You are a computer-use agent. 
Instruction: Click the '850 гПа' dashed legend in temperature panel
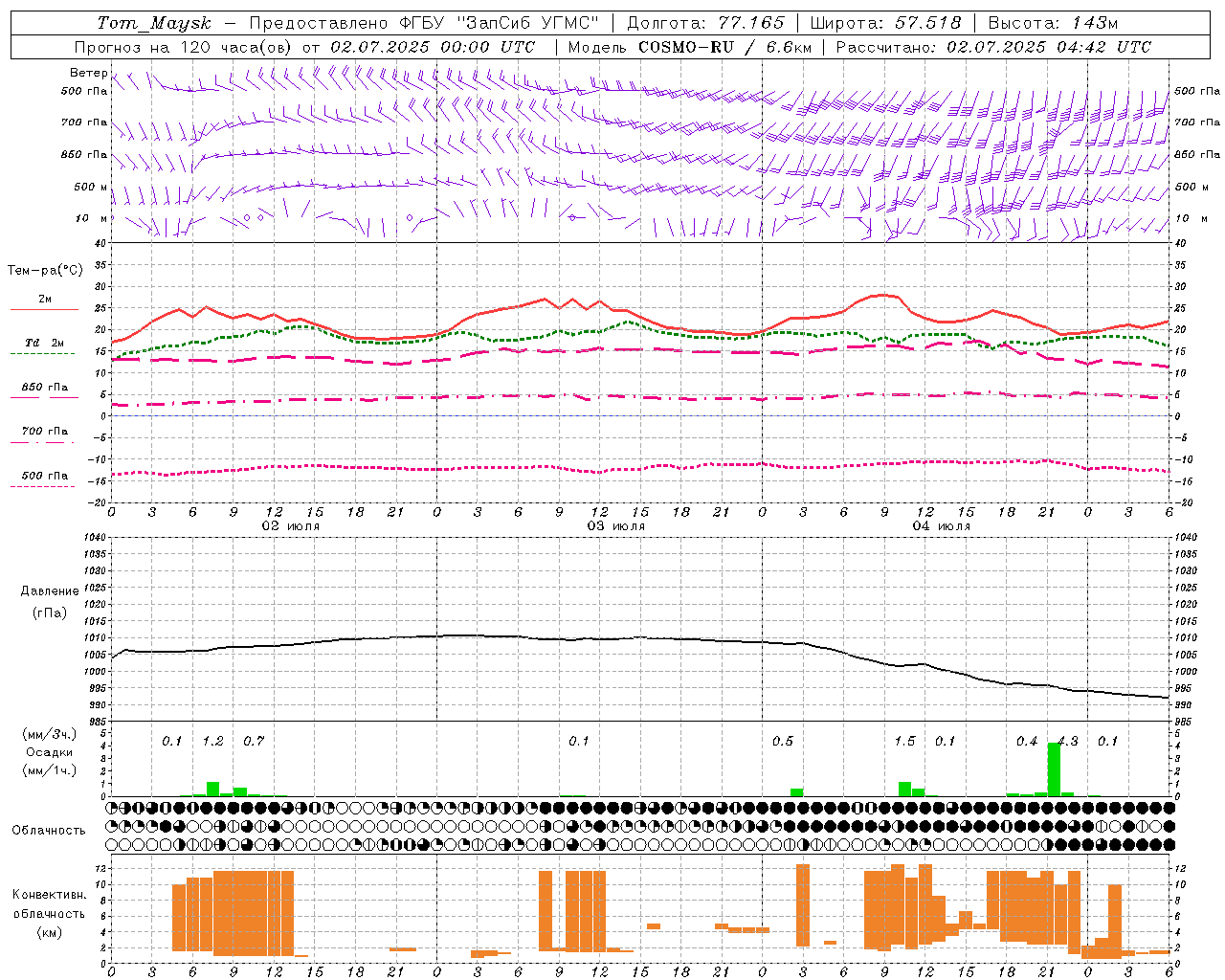coord(44,388)
